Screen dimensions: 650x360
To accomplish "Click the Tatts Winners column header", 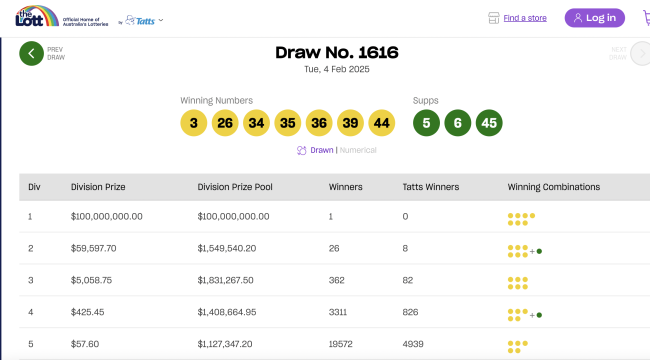I will coord(431,187).
